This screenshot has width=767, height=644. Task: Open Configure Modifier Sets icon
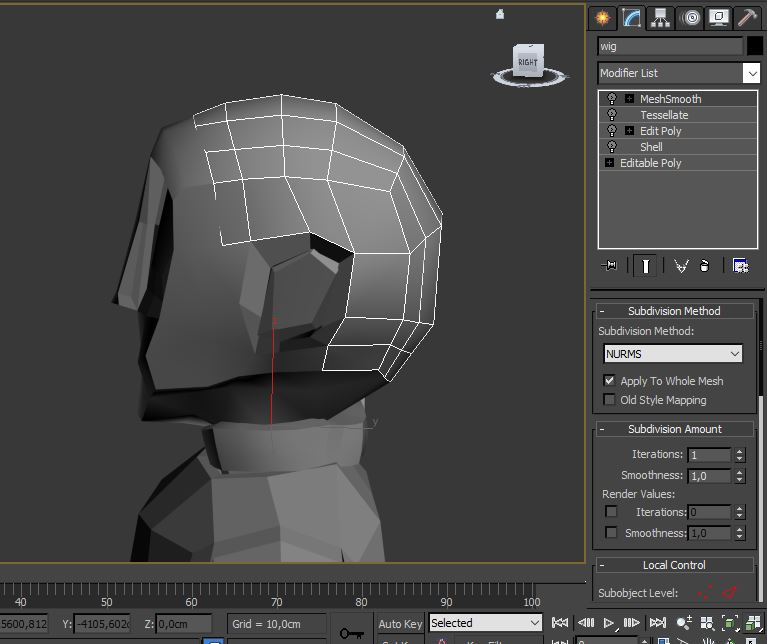[x=741, y=265]
